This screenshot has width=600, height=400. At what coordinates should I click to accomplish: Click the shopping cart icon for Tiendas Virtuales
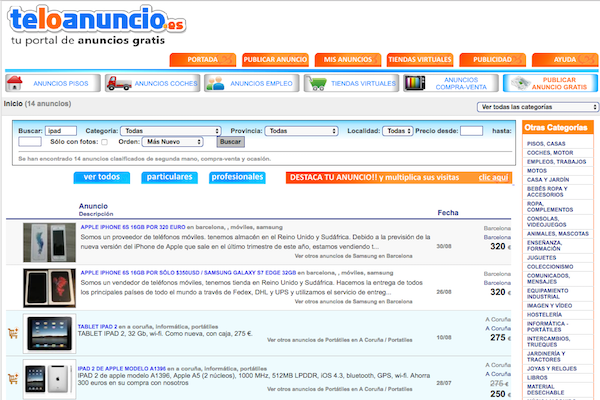317,83
